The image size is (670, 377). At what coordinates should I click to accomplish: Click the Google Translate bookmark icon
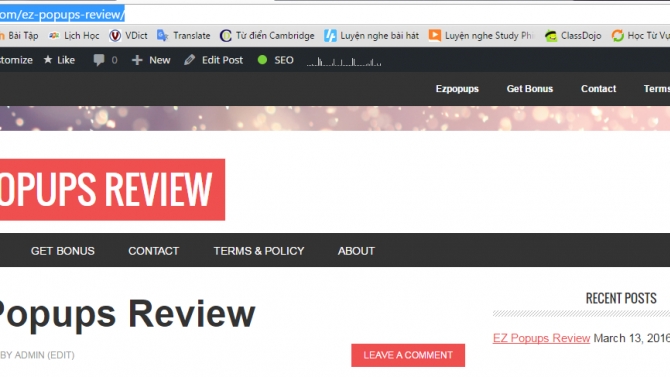coord(162,35)
